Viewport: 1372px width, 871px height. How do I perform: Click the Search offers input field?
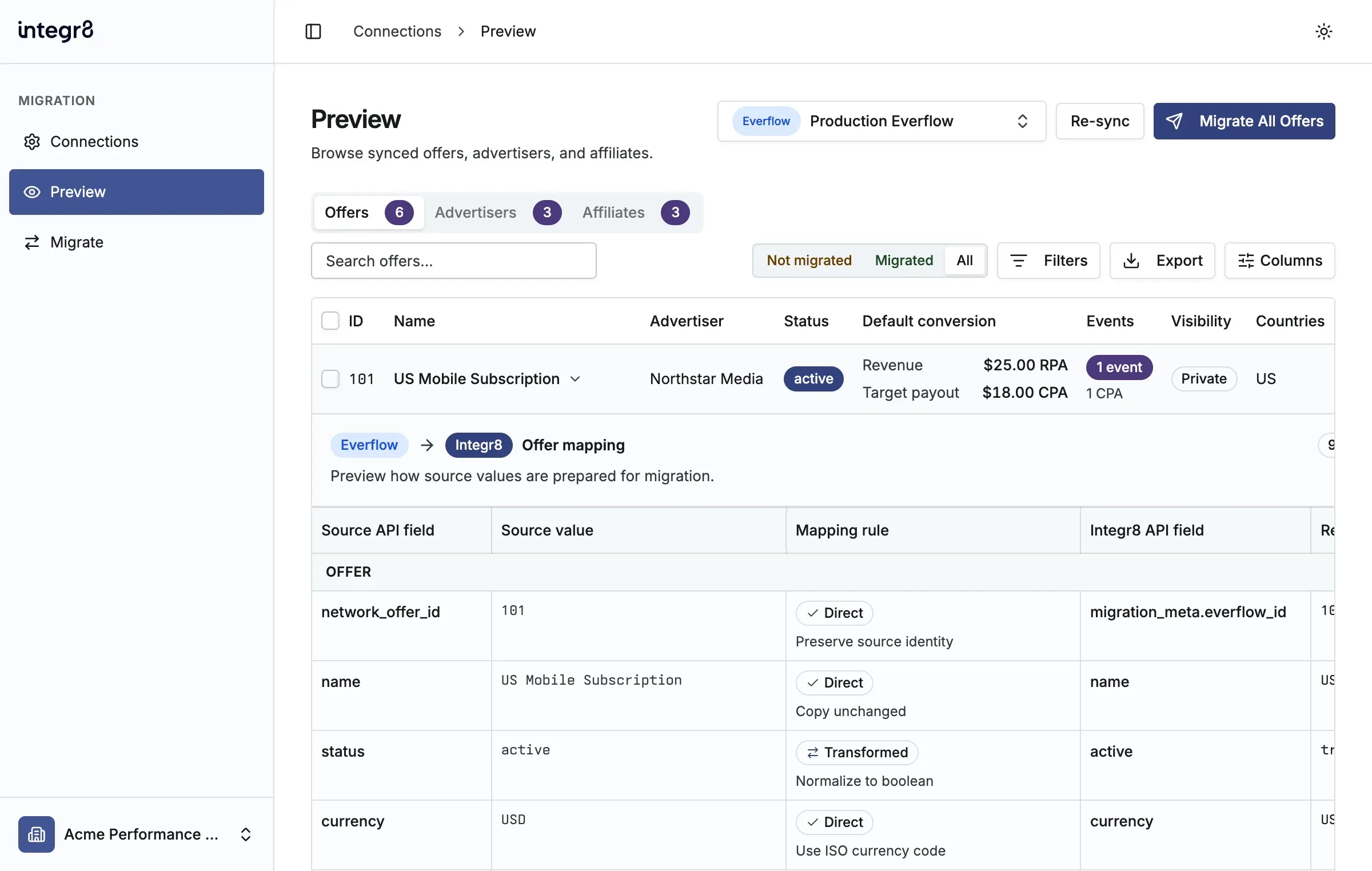click(x=454, y=261)
